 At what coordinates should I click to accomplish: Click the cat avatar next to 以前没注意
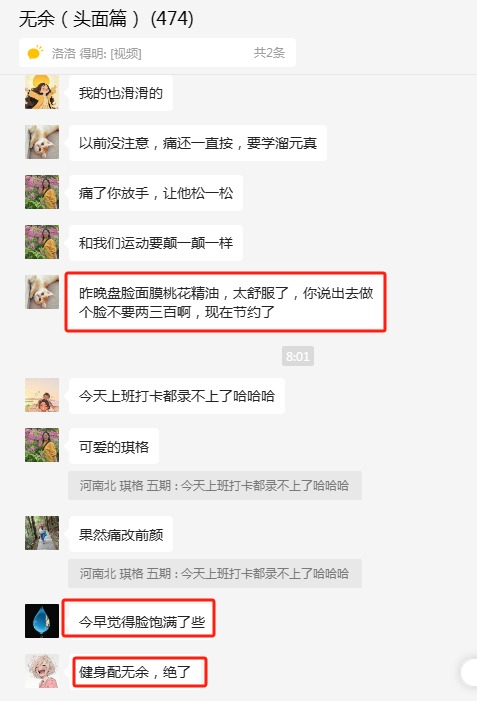tap(42, 142)
